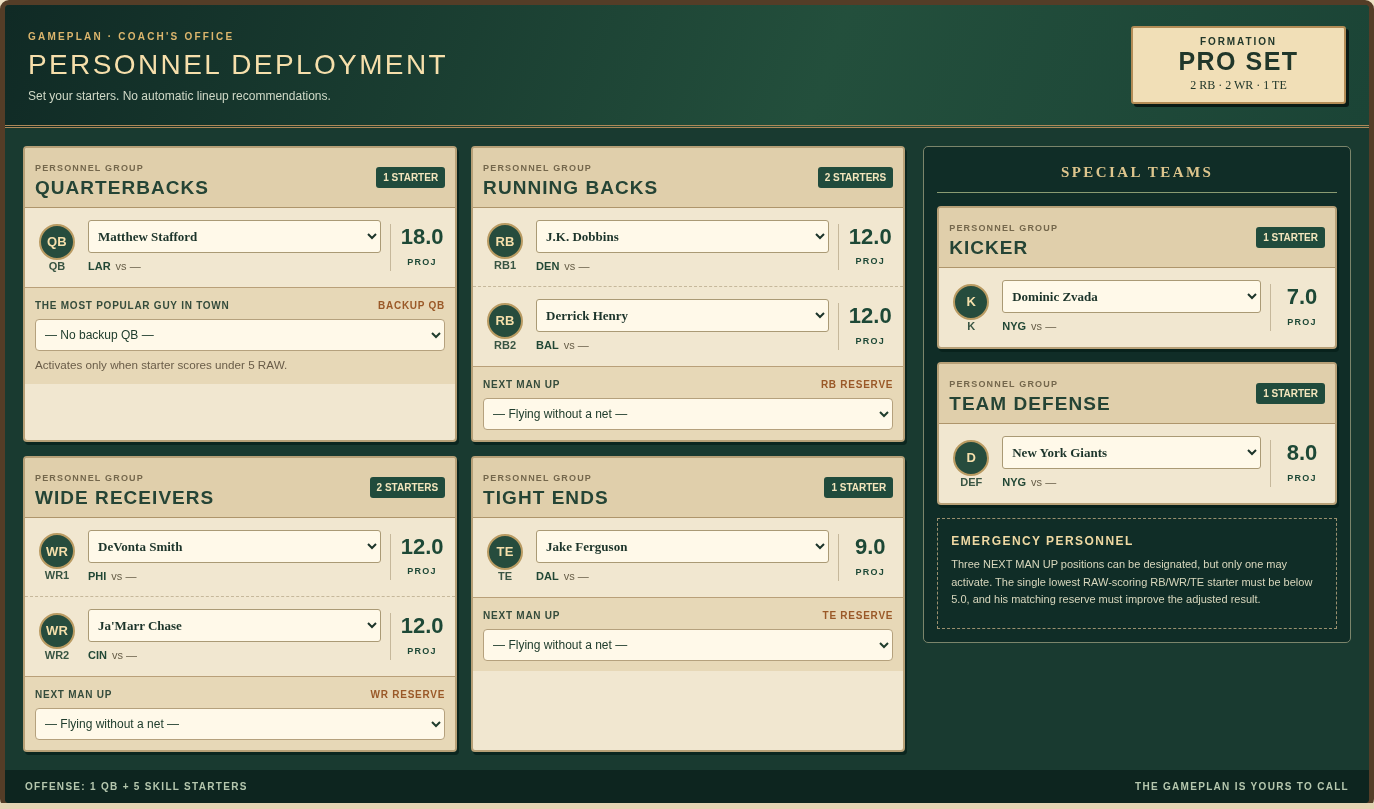Click the BAL team tag under Henry
Image resolution: width=1374 pixels, height=809 pixels.
pyautogui.click(x=547, y=345)
